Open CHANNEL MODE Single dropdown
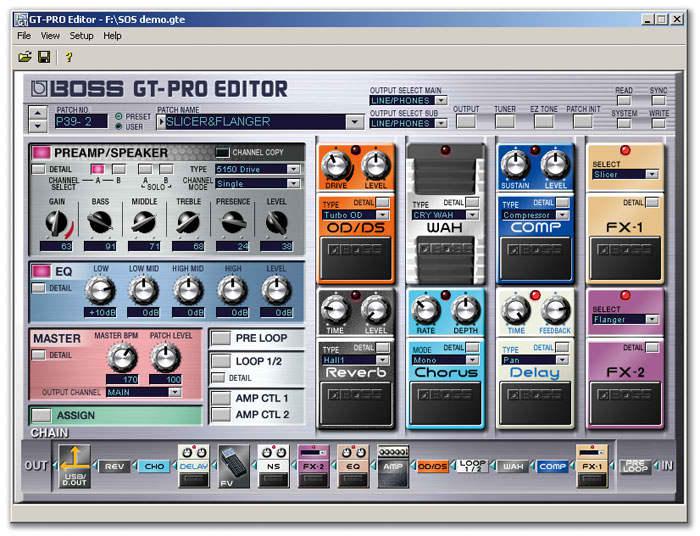This screenshot has width=700, height=536. click(293, 183)
